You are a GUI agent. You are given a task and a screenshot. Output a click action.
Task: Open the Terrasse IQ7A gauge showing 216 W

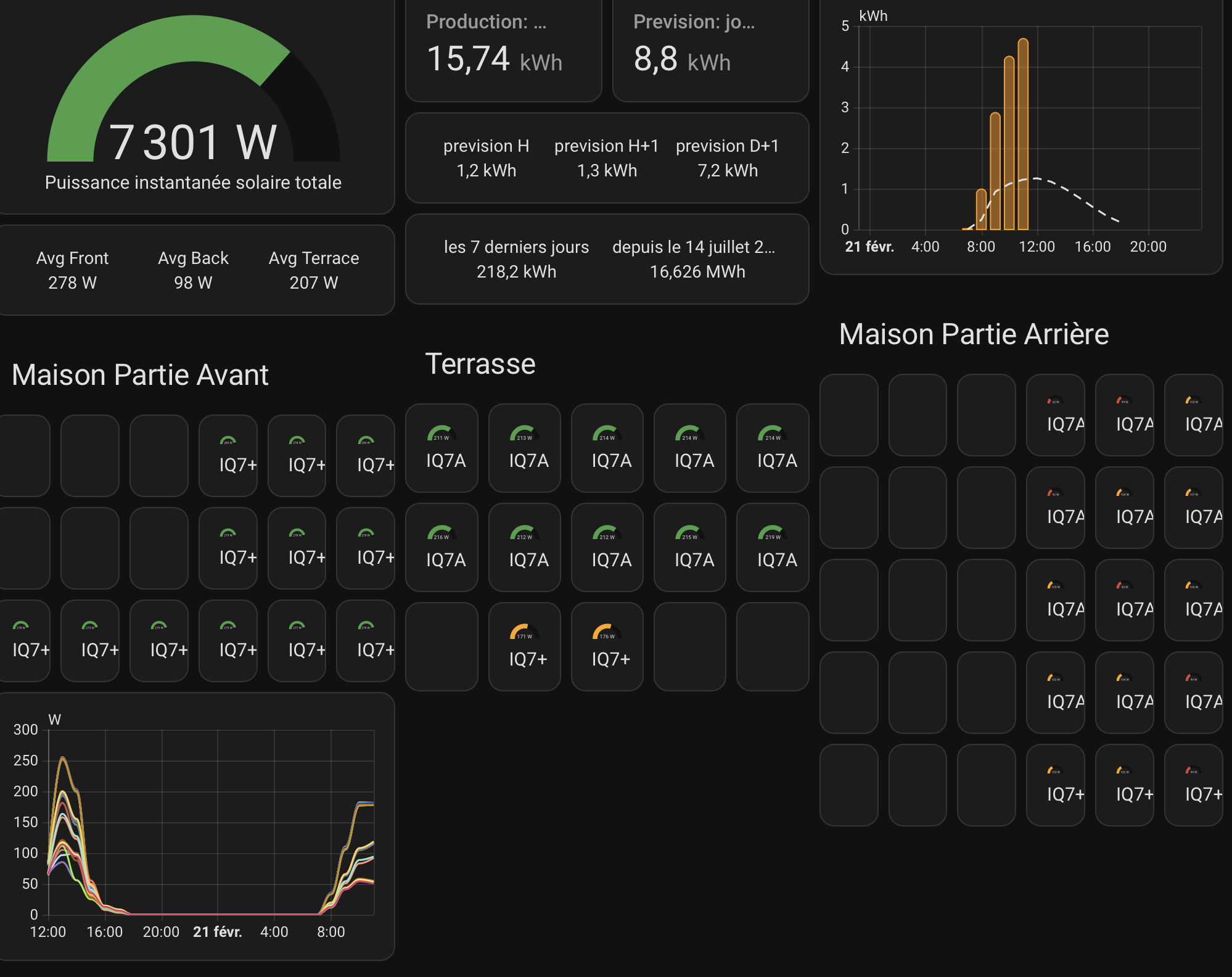[441, 547]
